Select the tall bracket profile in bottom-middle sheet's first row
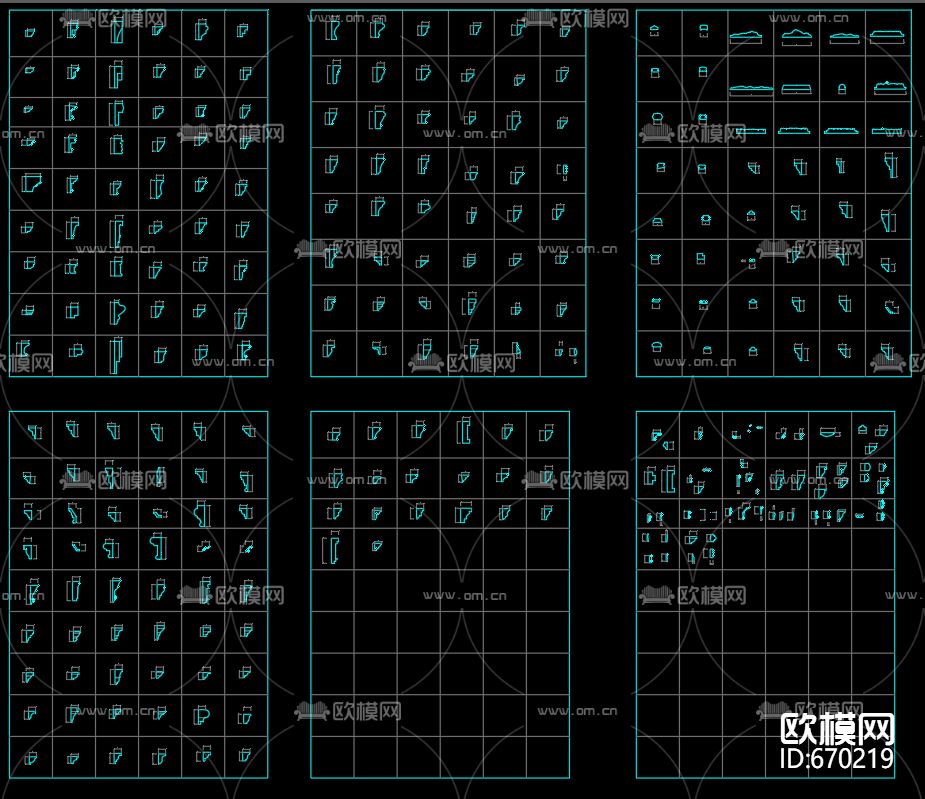The width and height of the screenshot is (925, 799). click(x=464, y=430)
